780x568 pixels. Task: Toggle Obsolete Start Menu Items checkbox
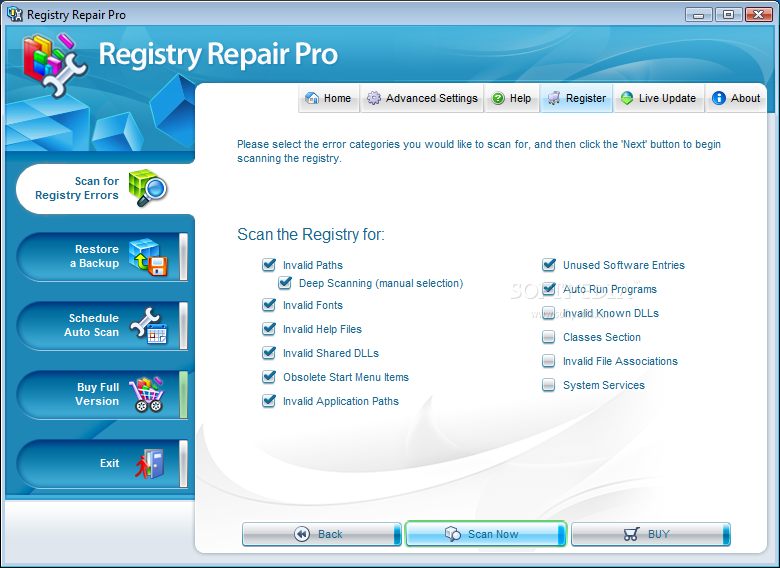[269, 377]
